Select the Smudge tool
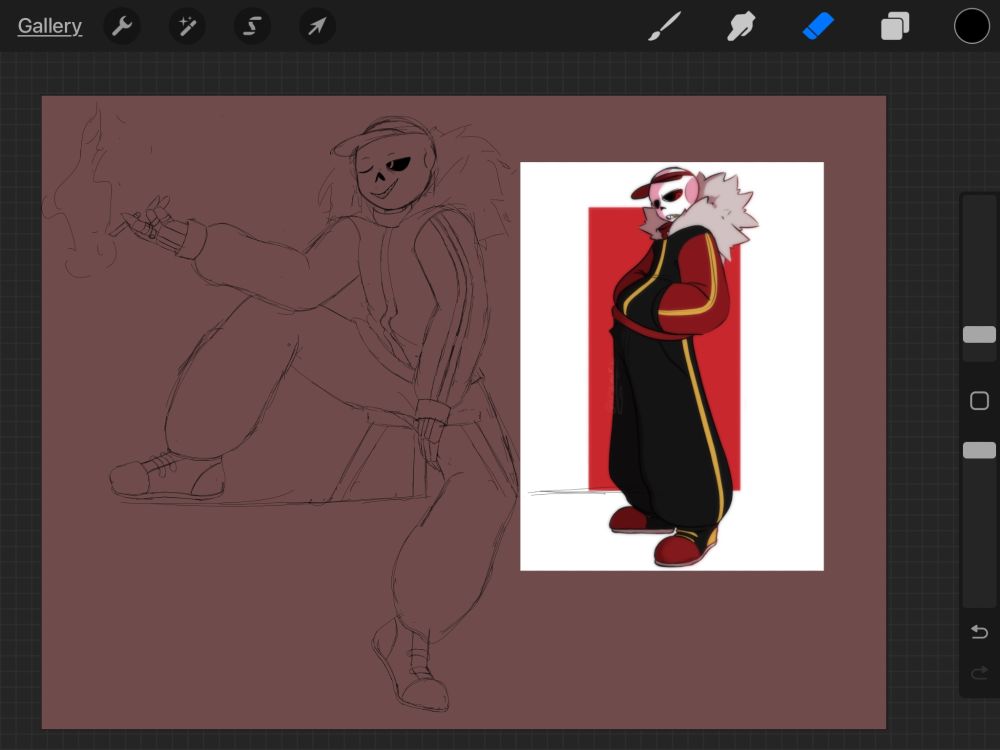This screenshot has width=1000, height=750. coord(741,26)
